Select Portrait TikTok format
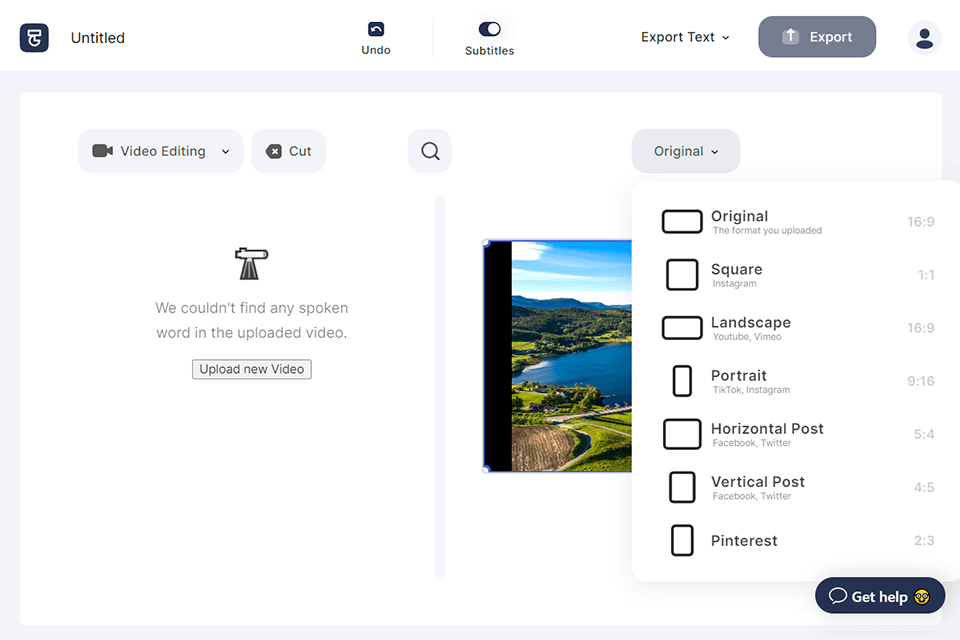960x640 pixels. point(798,381)
